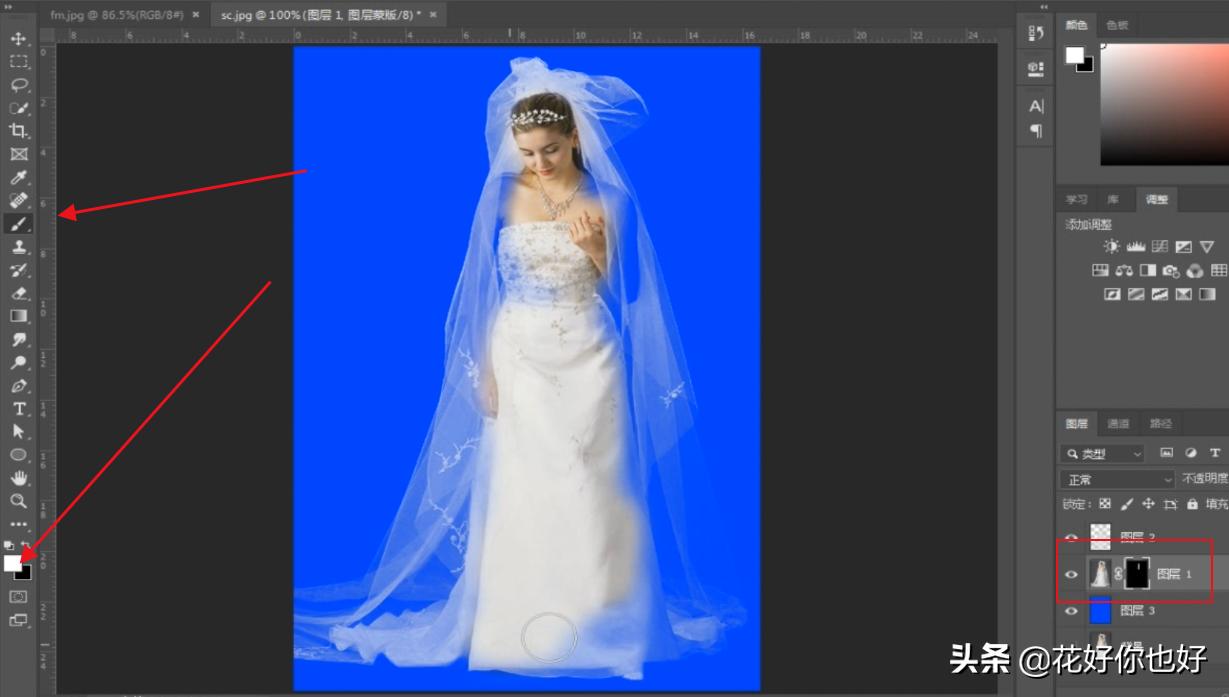Open the layer type filter dropdown
Screen dimensions: 1229x697
(x=1103, y=453)
